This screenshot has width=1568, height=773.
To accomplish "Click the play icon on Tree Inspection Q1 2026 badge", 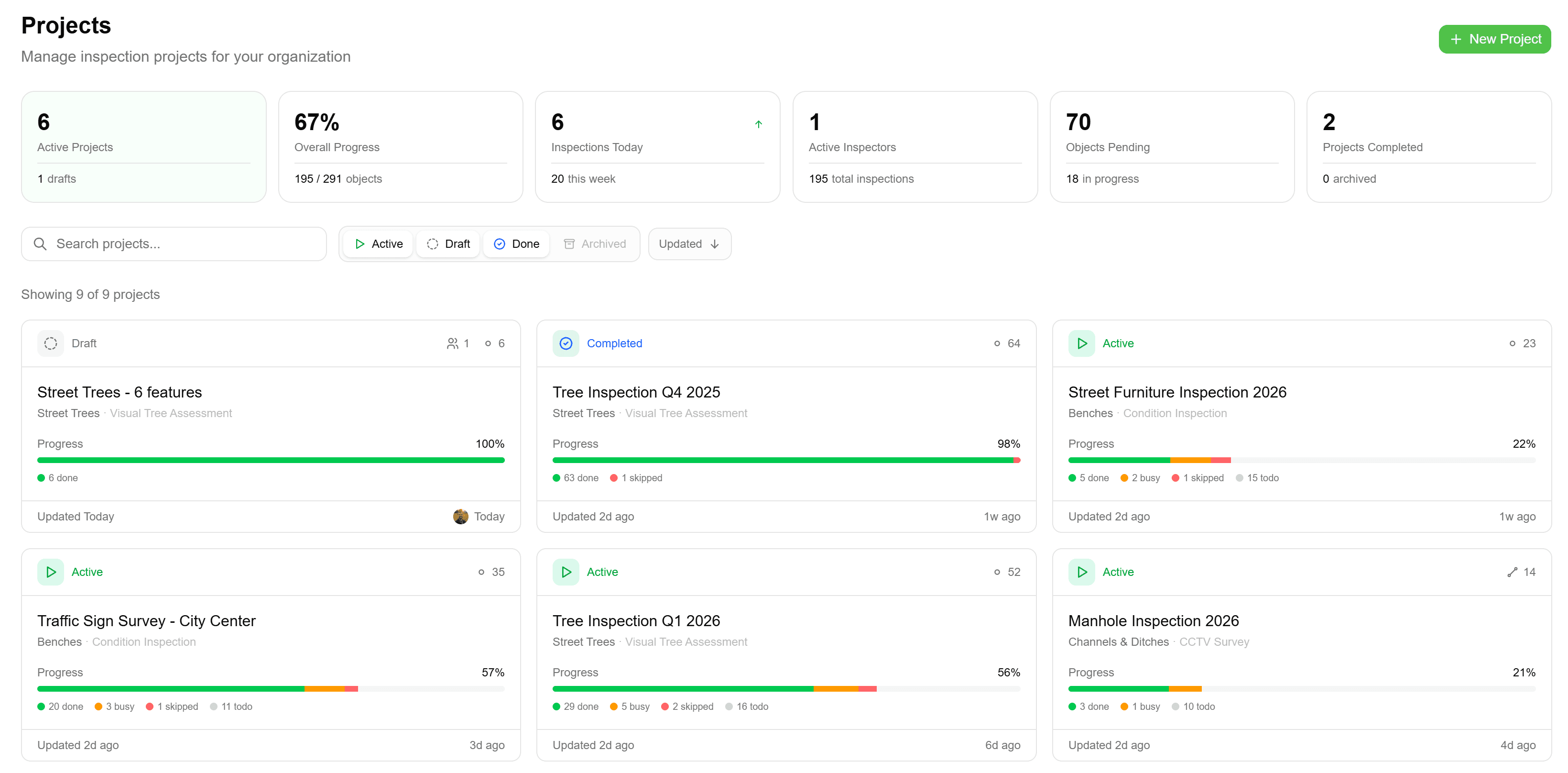I will [x=566, y=571].
